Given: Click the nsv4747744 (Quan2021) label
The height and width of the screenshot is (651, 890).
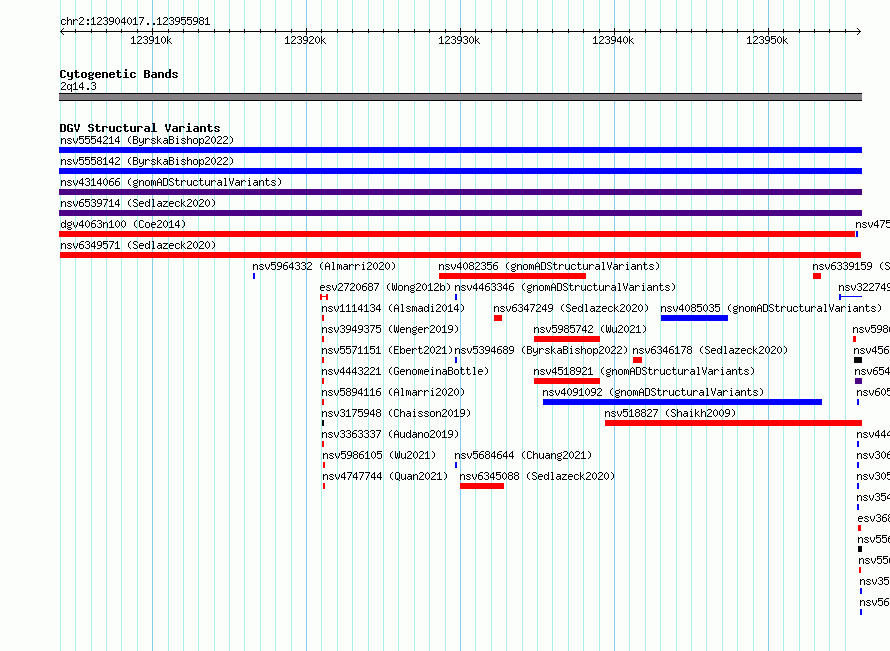Looking at the screenshot, I should [x=385, y=476].
